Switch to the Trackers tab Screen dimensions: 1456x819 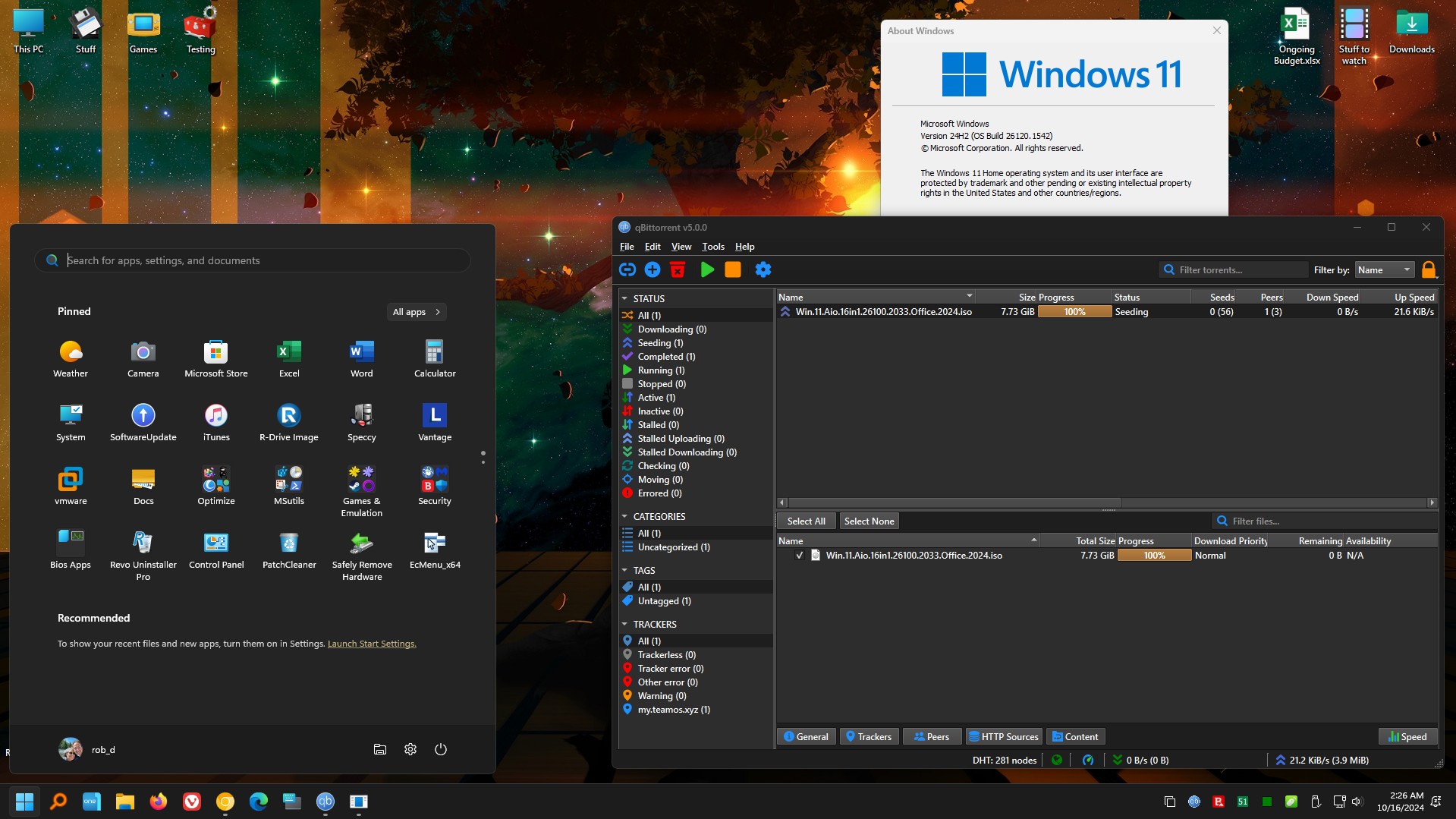coord(869,736)
